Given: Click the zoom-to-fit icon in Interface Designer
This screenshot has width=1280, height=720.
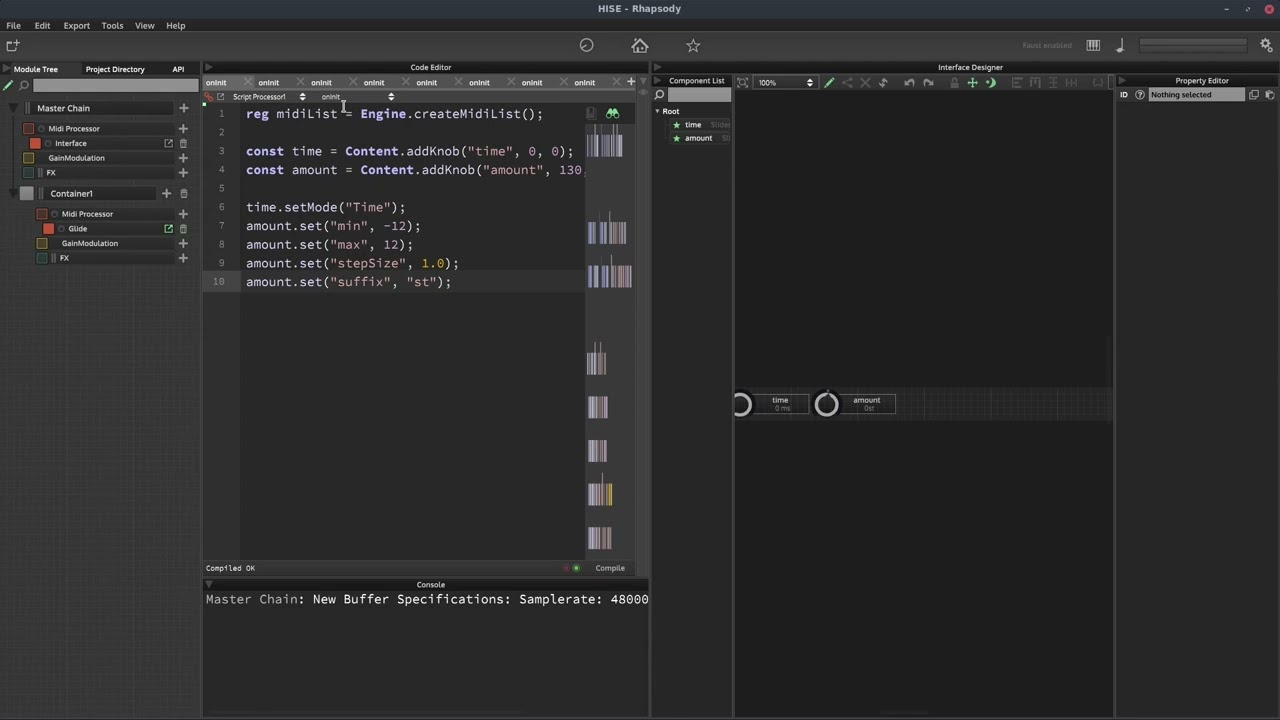Looking at the screenshot, I should point(743,82).
